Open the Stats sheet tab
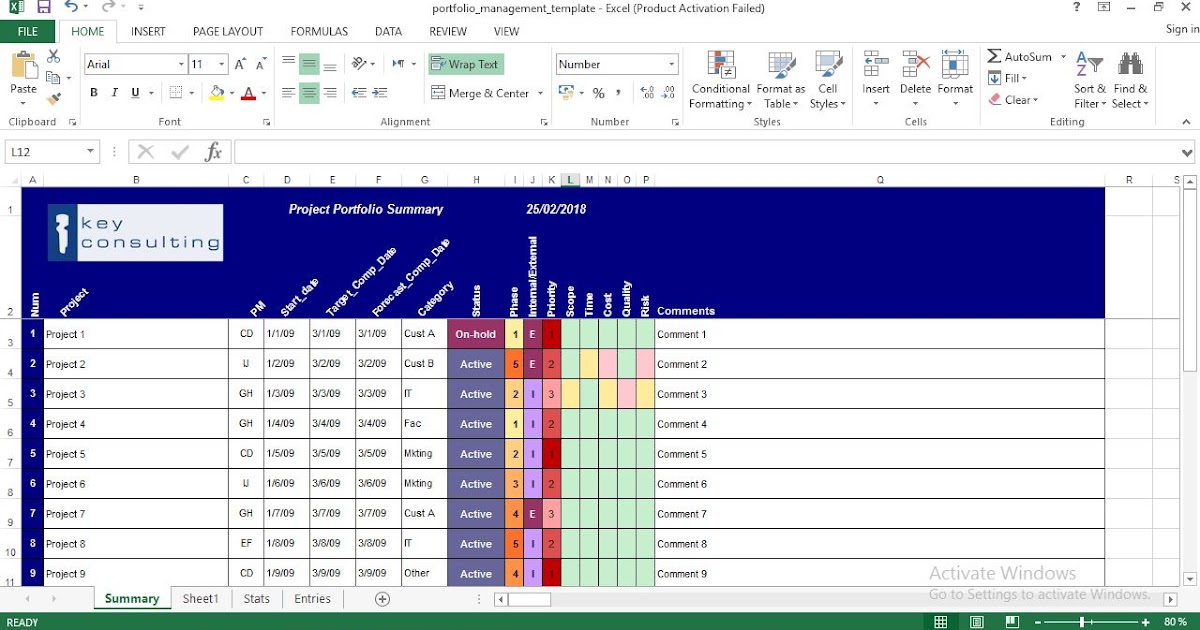Viewport: 1200px width, 630px height. [256, 598]
